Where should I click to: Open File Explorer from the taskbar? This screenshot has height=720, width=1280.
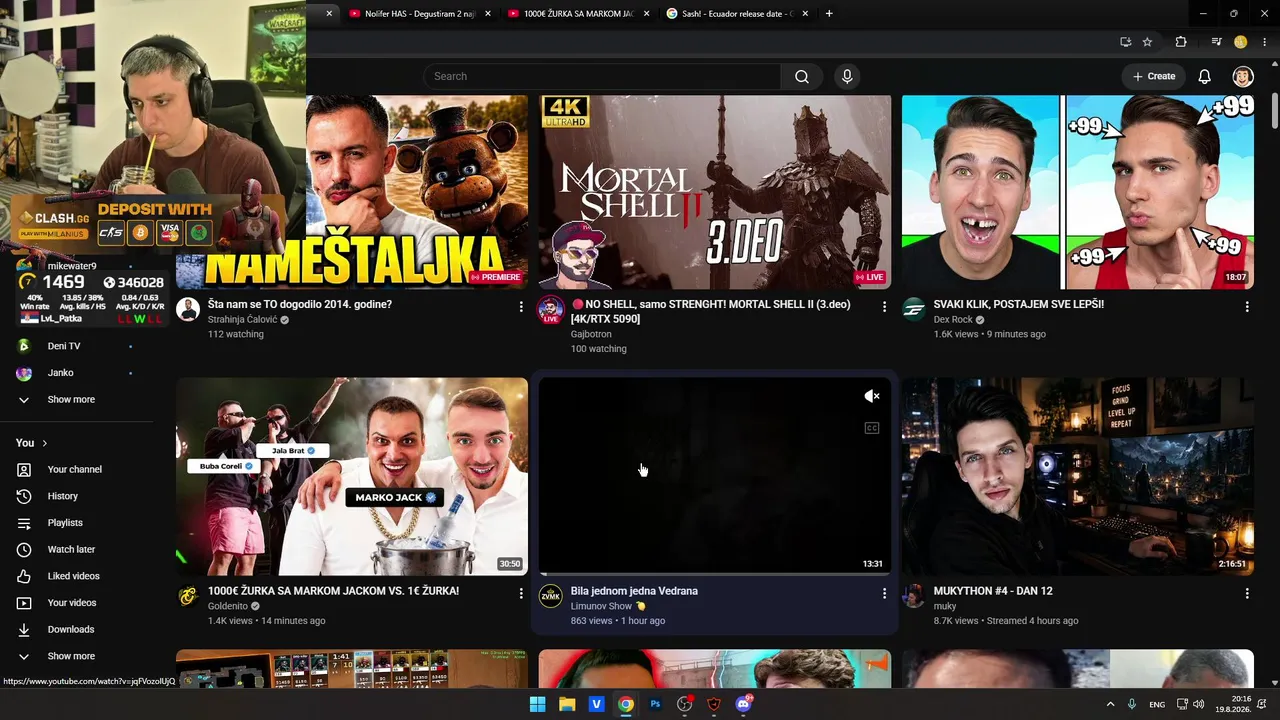click(567, 704)
